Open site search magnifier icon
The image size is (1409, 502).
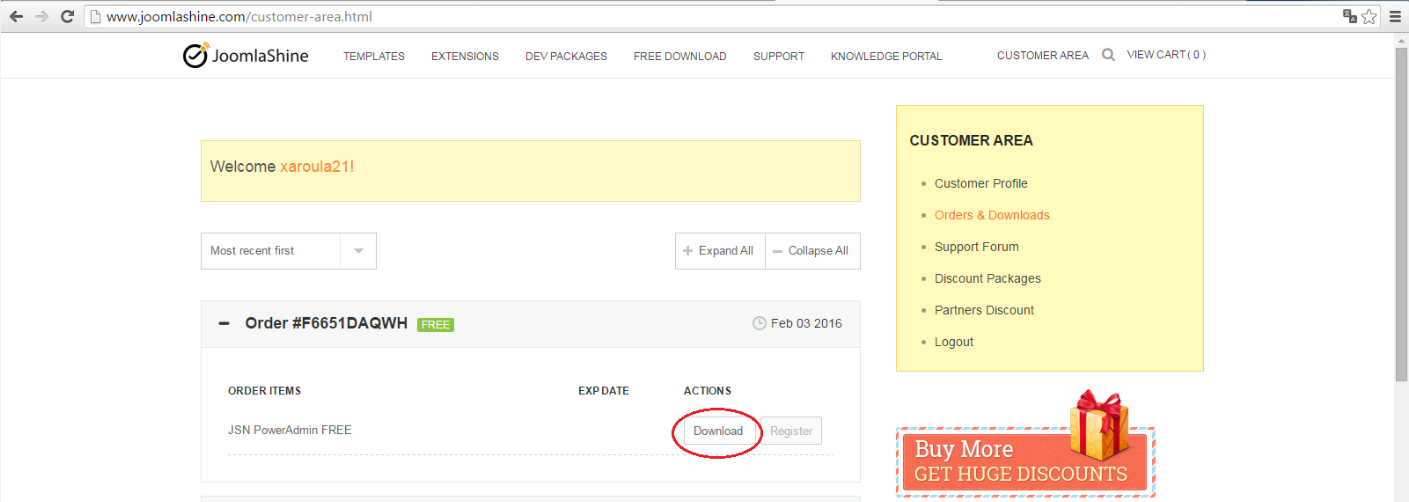click(x=1108, y=56)
